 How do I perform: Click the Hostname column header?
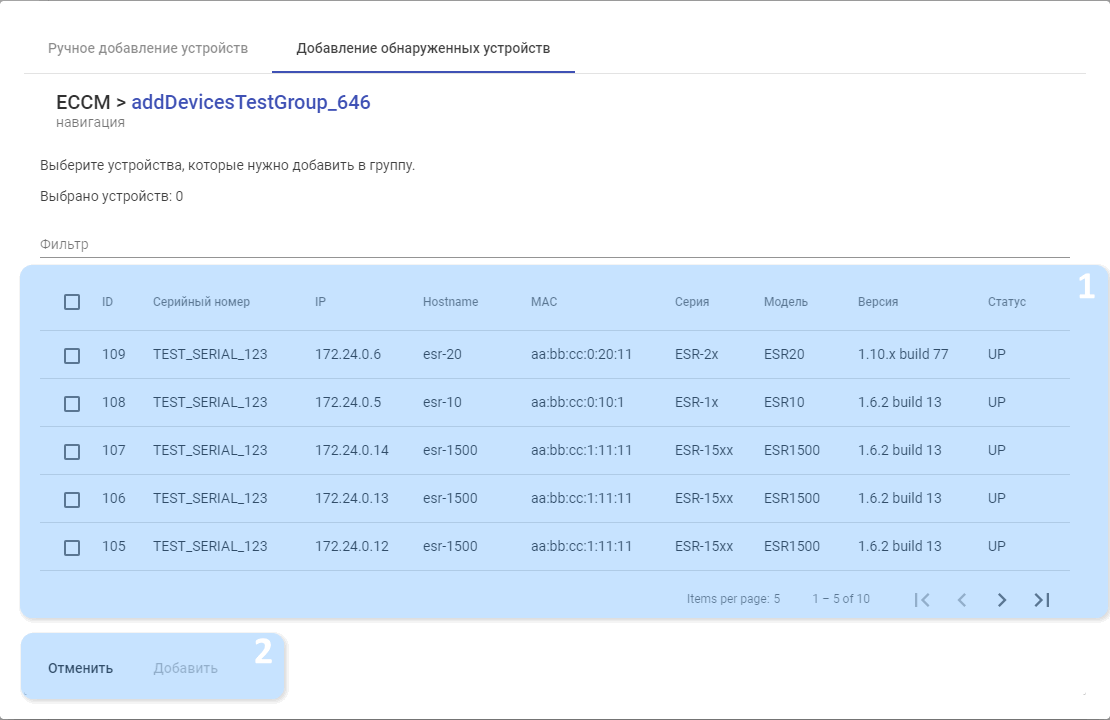pyautogui.click(x=450, y=302)
